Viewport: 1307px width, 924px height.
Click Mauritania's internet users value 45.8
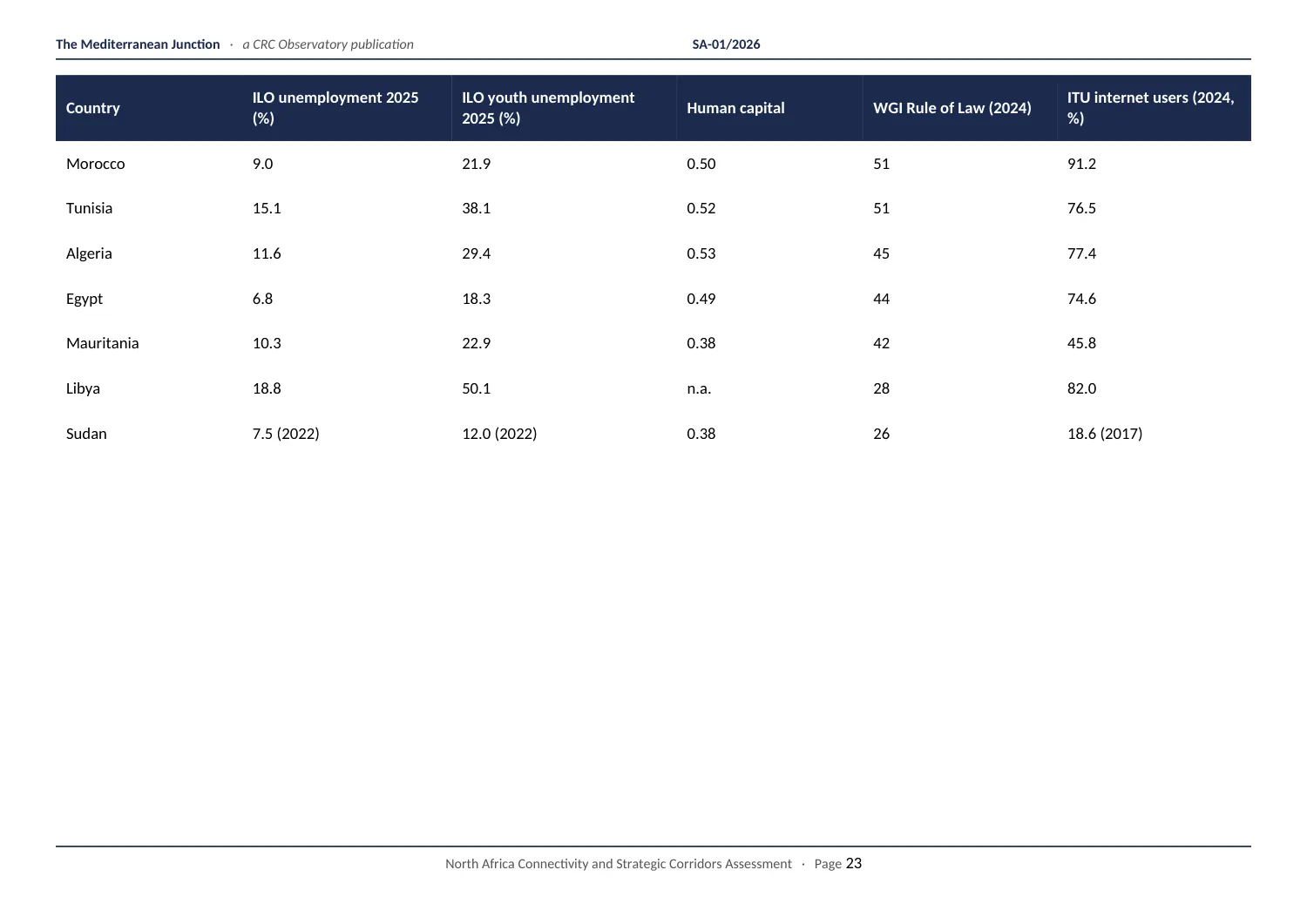[x=1081, y=343]
